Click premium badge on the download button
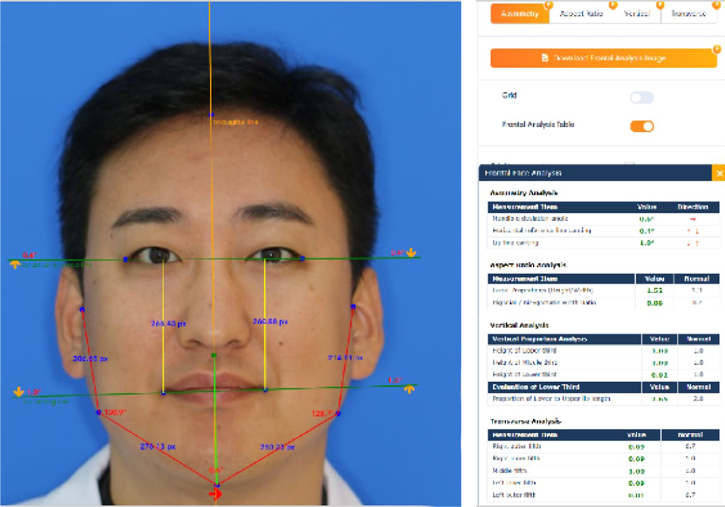725x507 pixels. [x=717, y=49]
